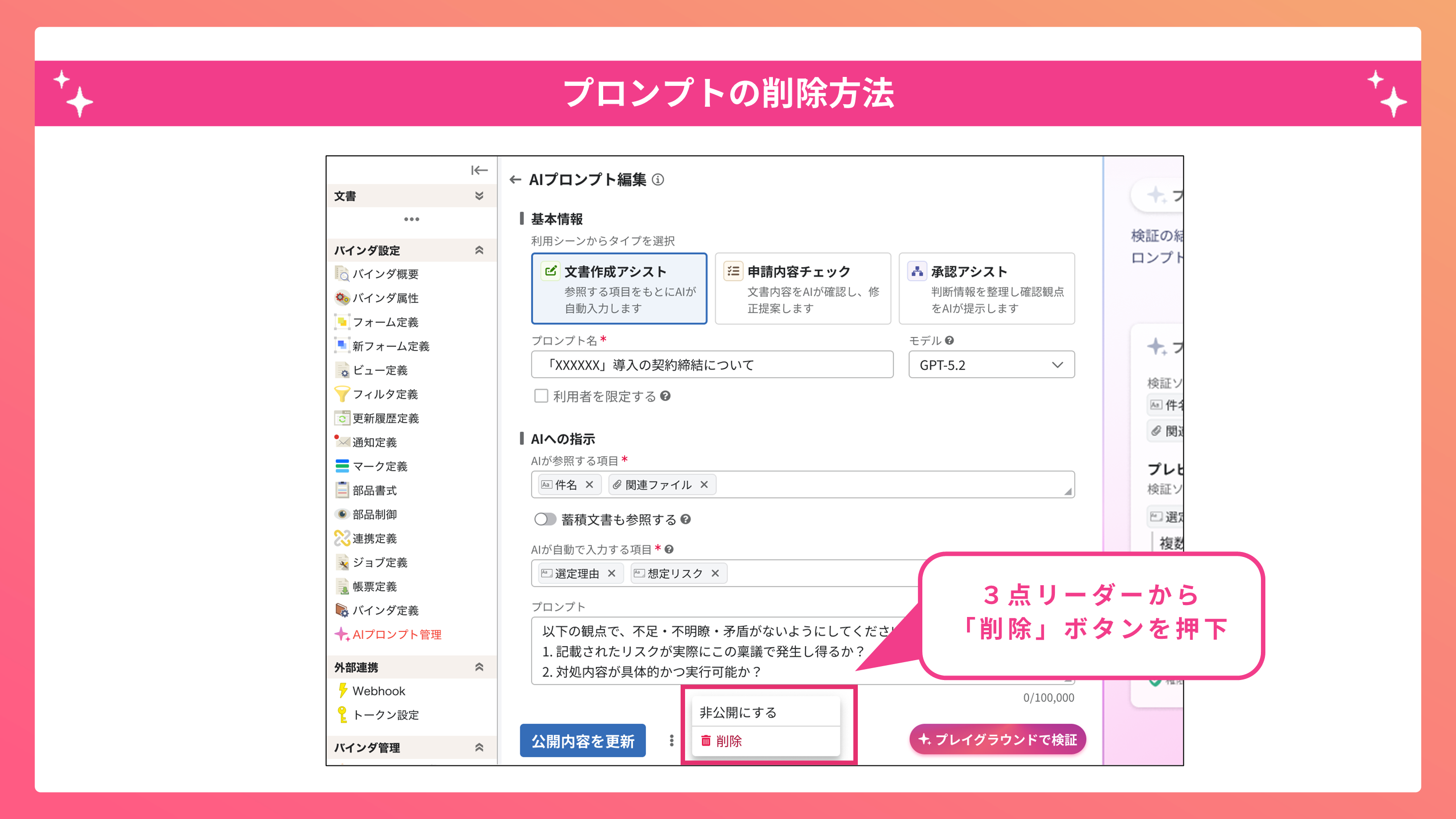Select the 承認アシスト type card
1456x819 pixels.
[x=986, y=288]
